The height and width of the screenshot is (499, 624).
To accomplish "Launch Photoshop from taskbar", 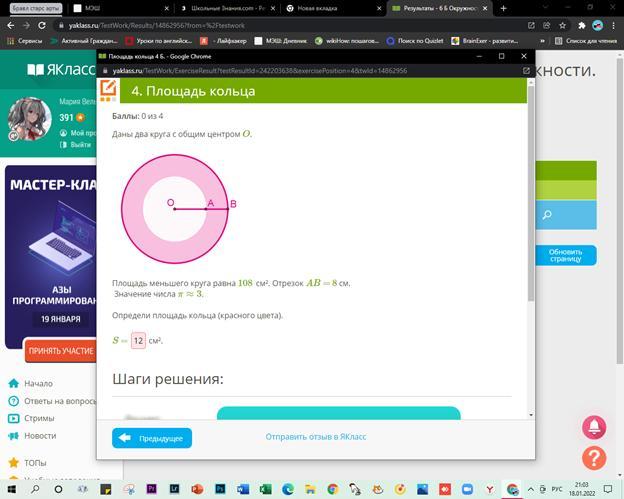I will pos(220,489).
